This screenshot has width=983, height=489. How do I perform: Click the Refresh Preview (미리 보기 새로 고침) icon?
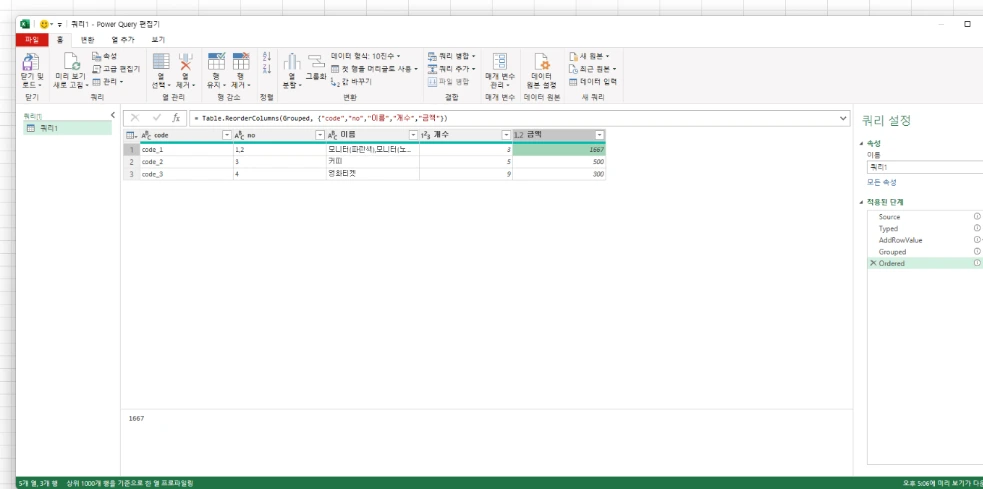tap(72, 62)
